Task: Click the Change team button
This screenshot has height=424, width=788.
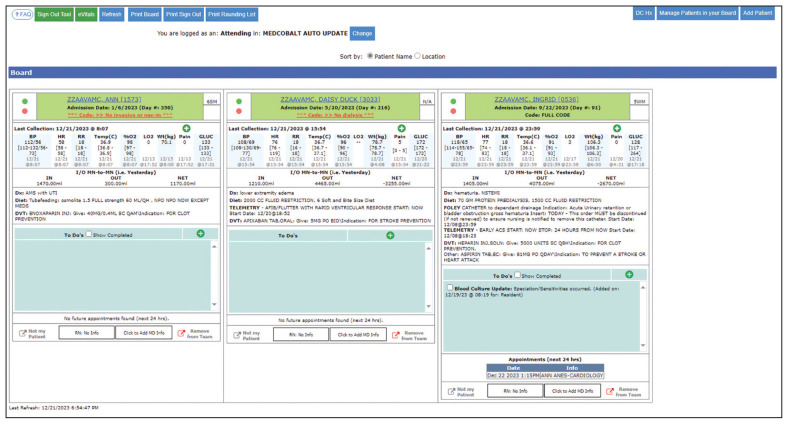Action: [x=362, y=34]
